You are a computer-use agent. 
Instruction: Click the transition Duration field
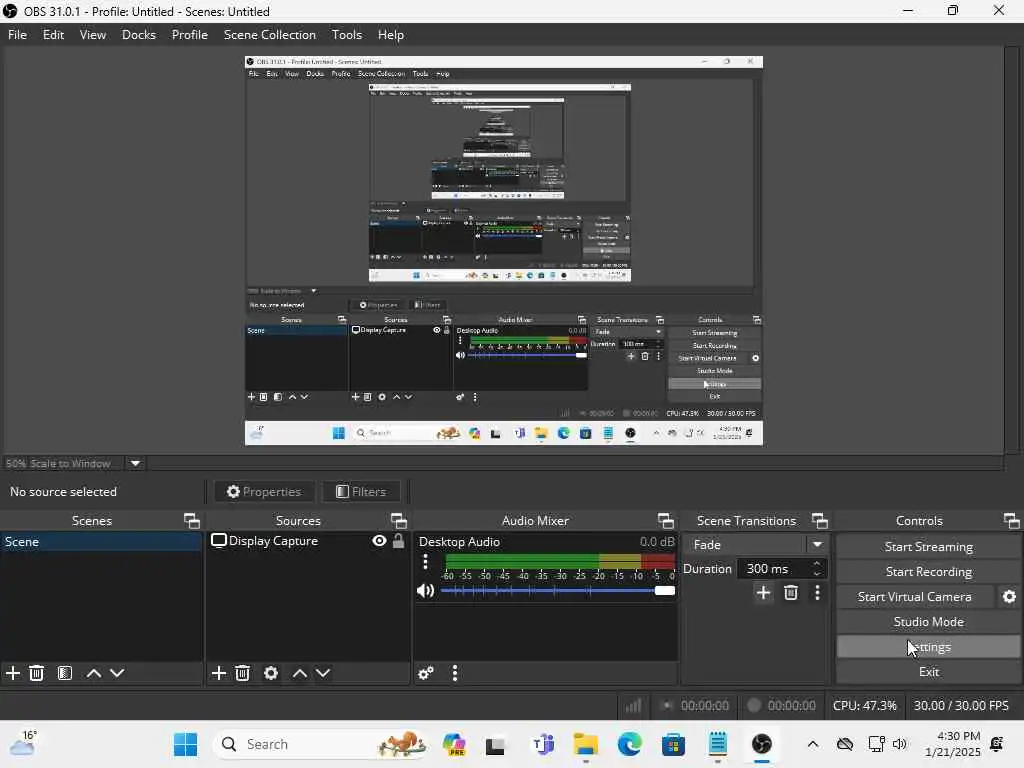pos(782,569)
